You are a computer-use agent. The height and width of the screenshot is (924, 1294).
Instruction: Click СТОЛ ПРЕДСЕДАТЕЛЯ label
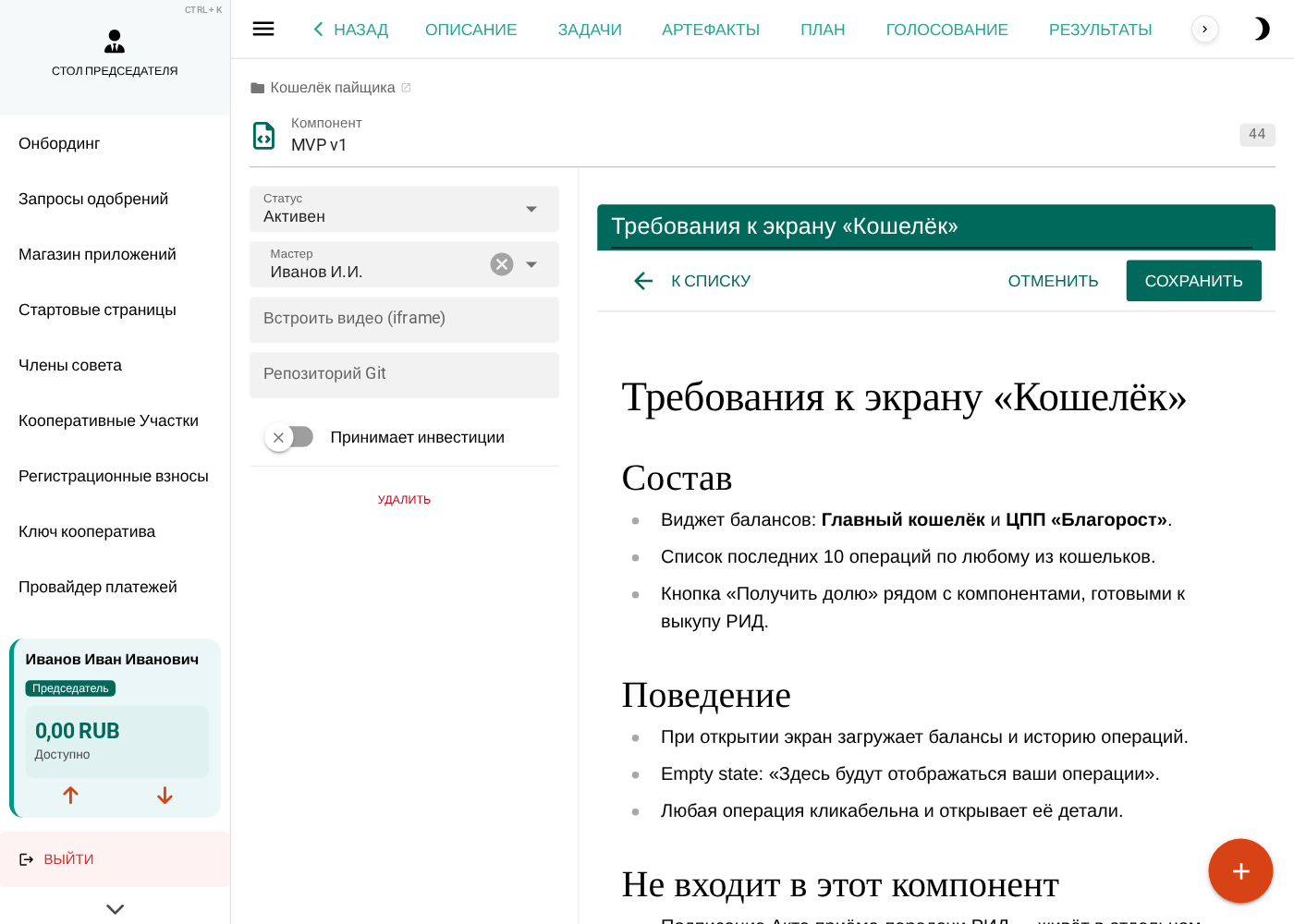point(115,71)
